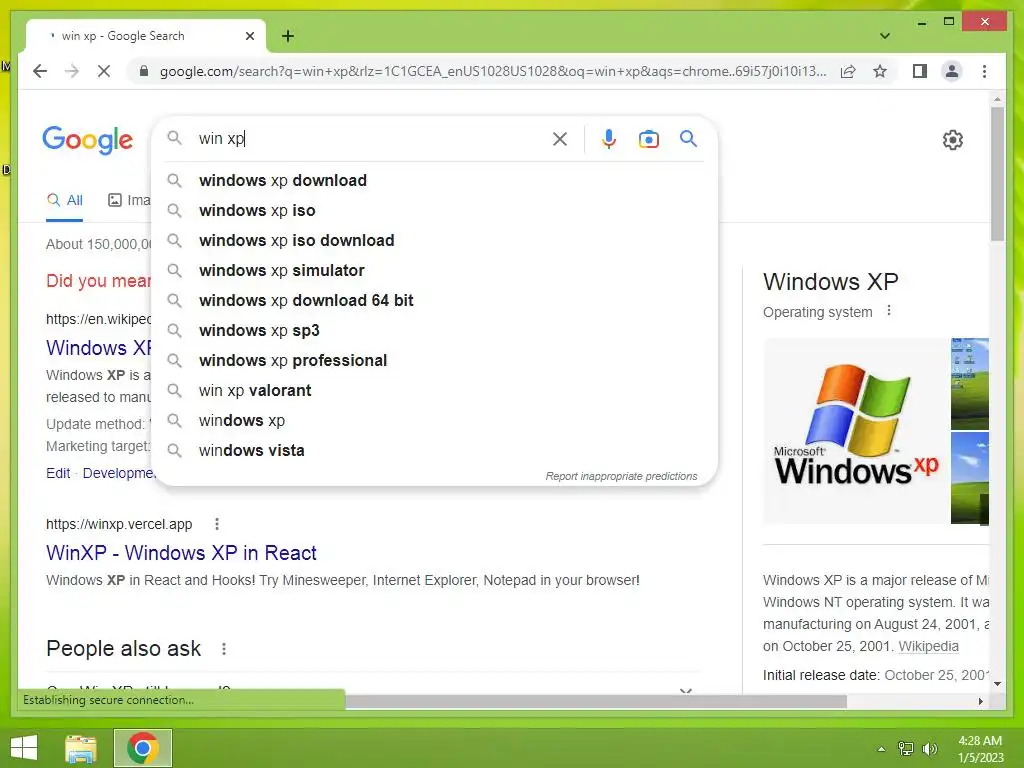This screenshot has width=1024, height=768.
Task: Open File Explorer from taskbar
Action: 81,748
